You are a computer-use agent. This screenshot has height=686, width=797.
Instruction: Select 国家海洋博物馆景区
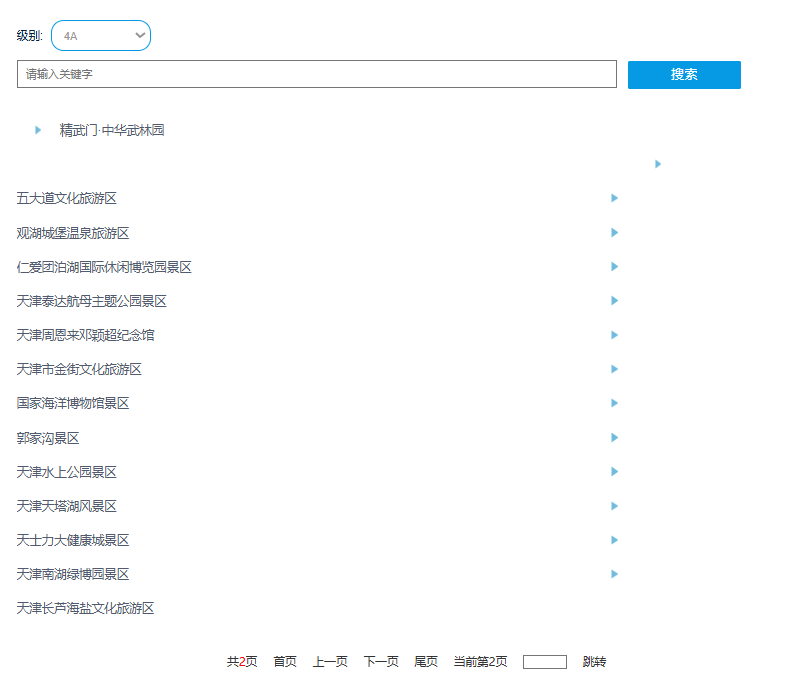coord(73,403)
